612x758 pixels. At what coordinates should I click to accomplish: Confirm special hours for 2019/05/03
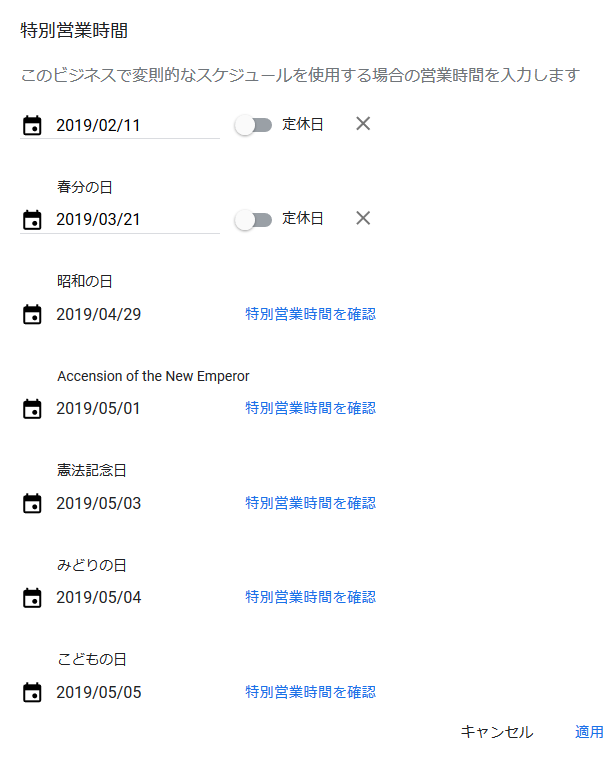pos(310,503)
